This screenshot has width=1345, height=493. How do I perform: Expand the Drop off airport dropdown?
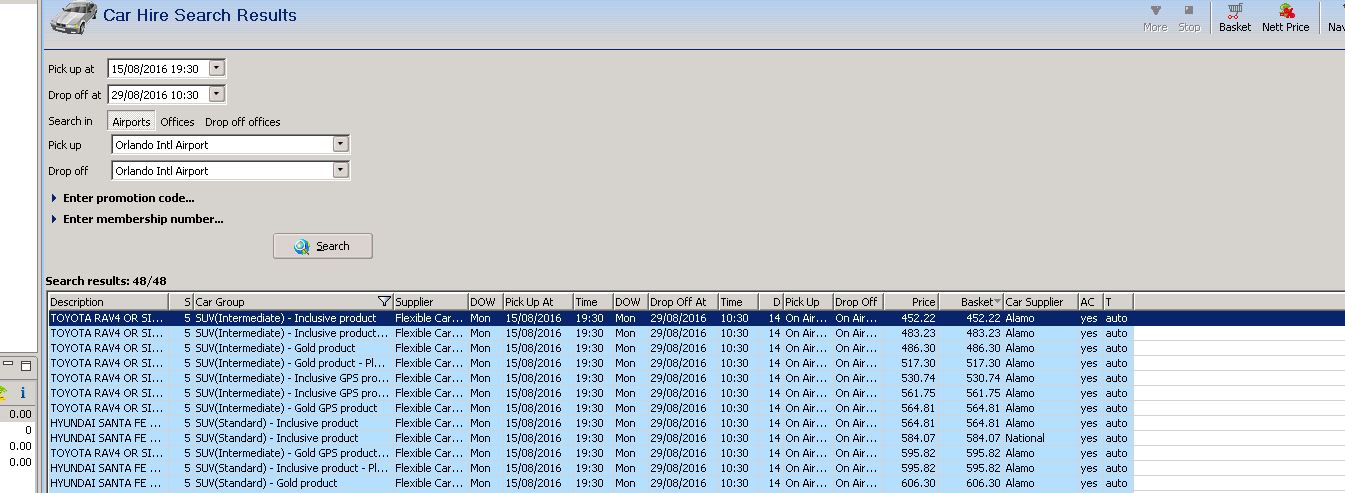(341, 171)
